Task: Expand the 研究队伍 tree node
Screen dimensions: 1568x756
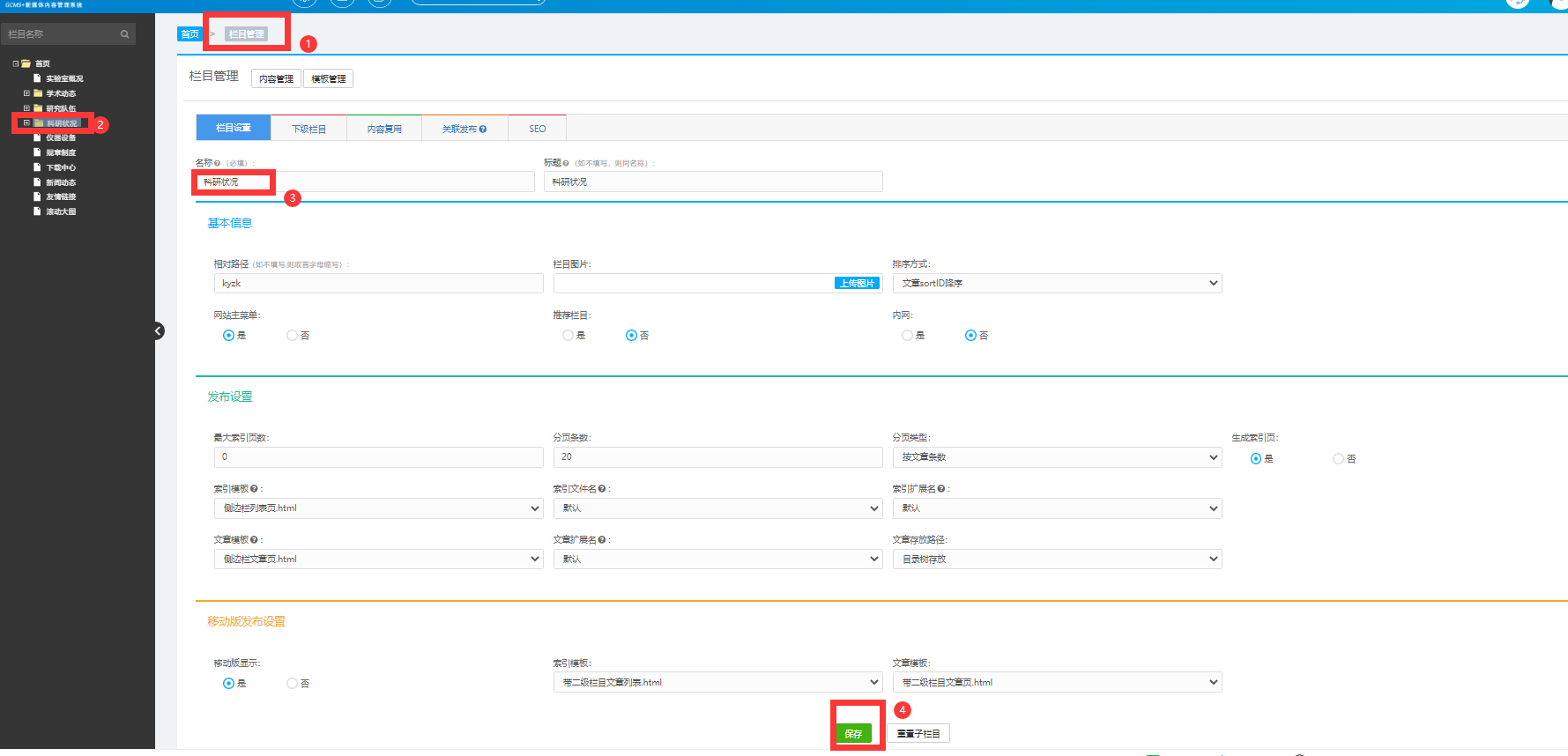Action: 26,108
